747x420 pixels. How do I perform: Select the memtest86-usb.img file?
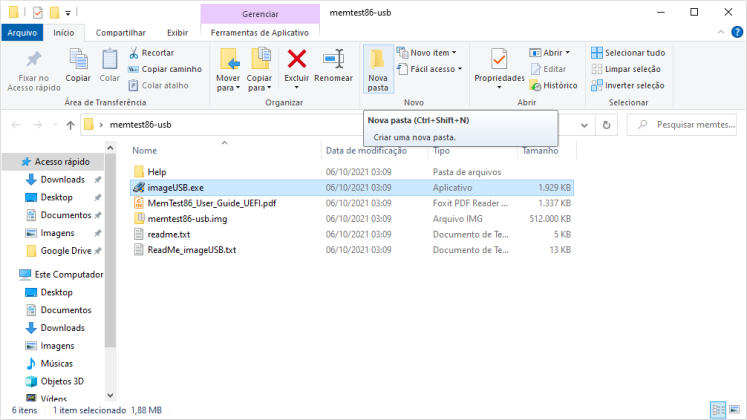click(187, 219)
